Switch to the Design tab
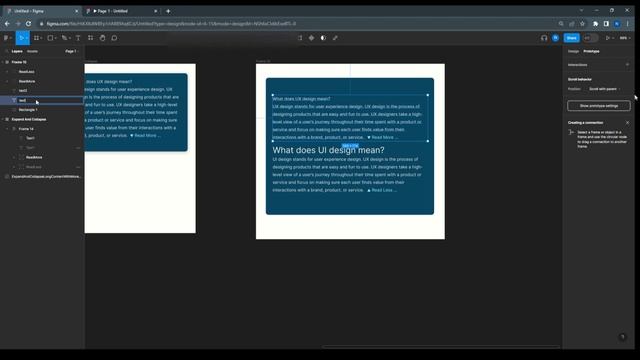The height and width of the screenshot is (360, 640). click(x=573, y=51)
